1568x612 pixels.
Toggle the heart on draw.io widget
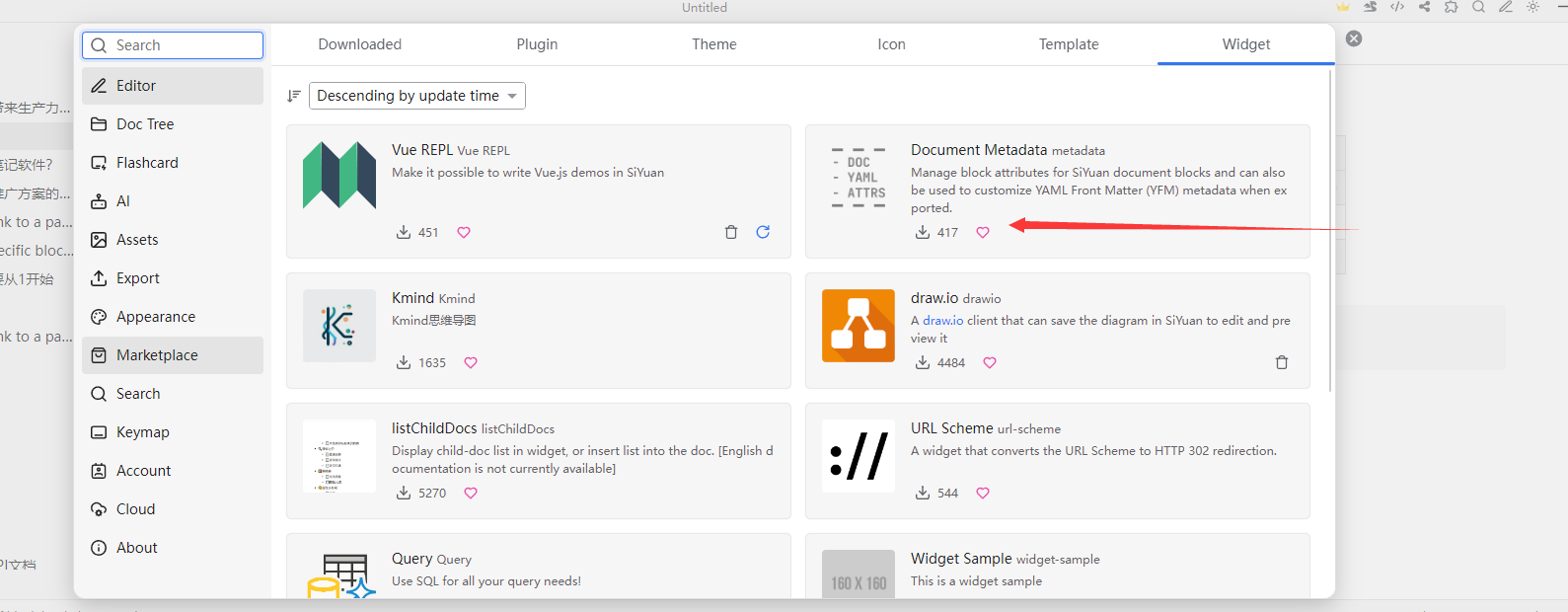[990, 362]
